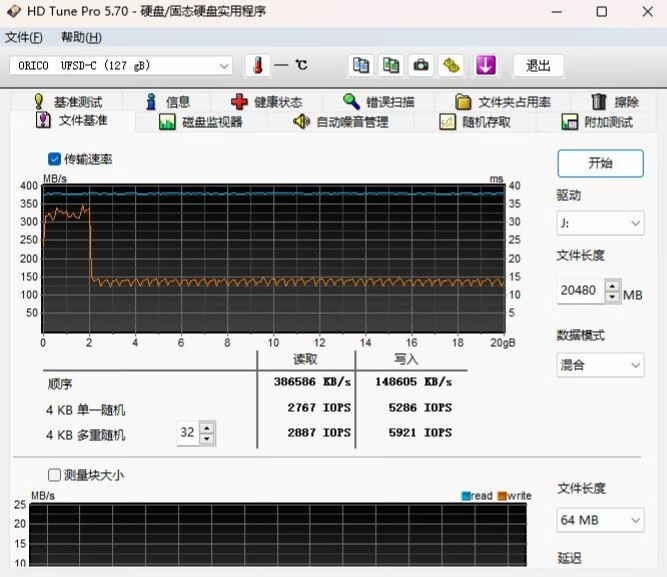Open the options gear-chip icon
The image size is (667, 577).
tap(451, 66)
